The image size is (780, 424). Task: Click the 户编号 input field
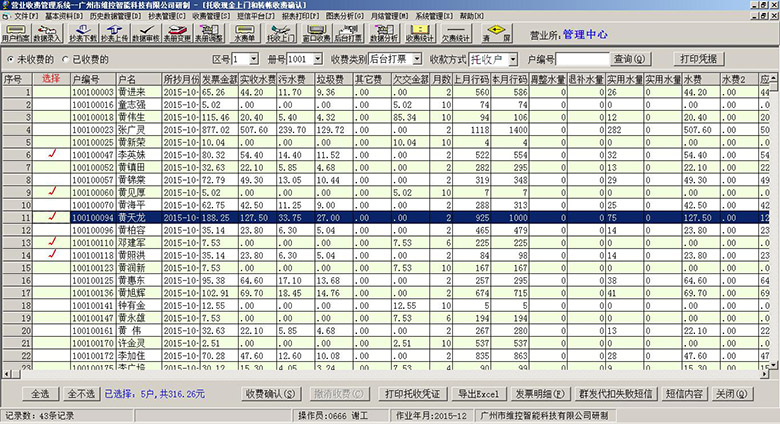click(582, 59)
